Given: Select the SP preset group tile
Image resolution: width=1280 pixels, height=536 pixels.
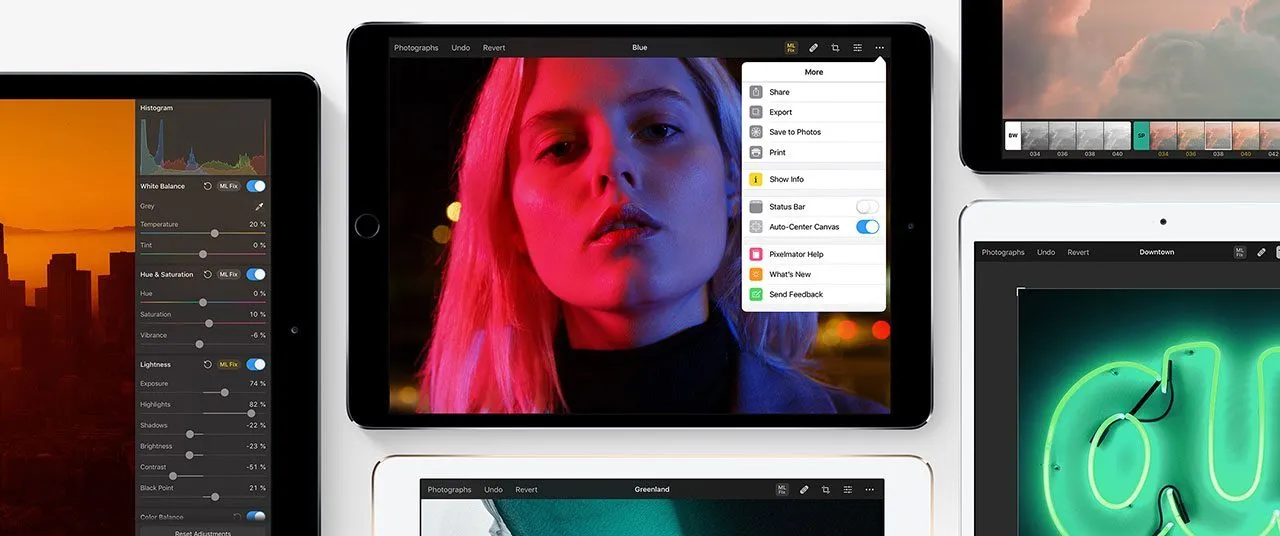Looking at the screenshot, I should click(1141, 136).
